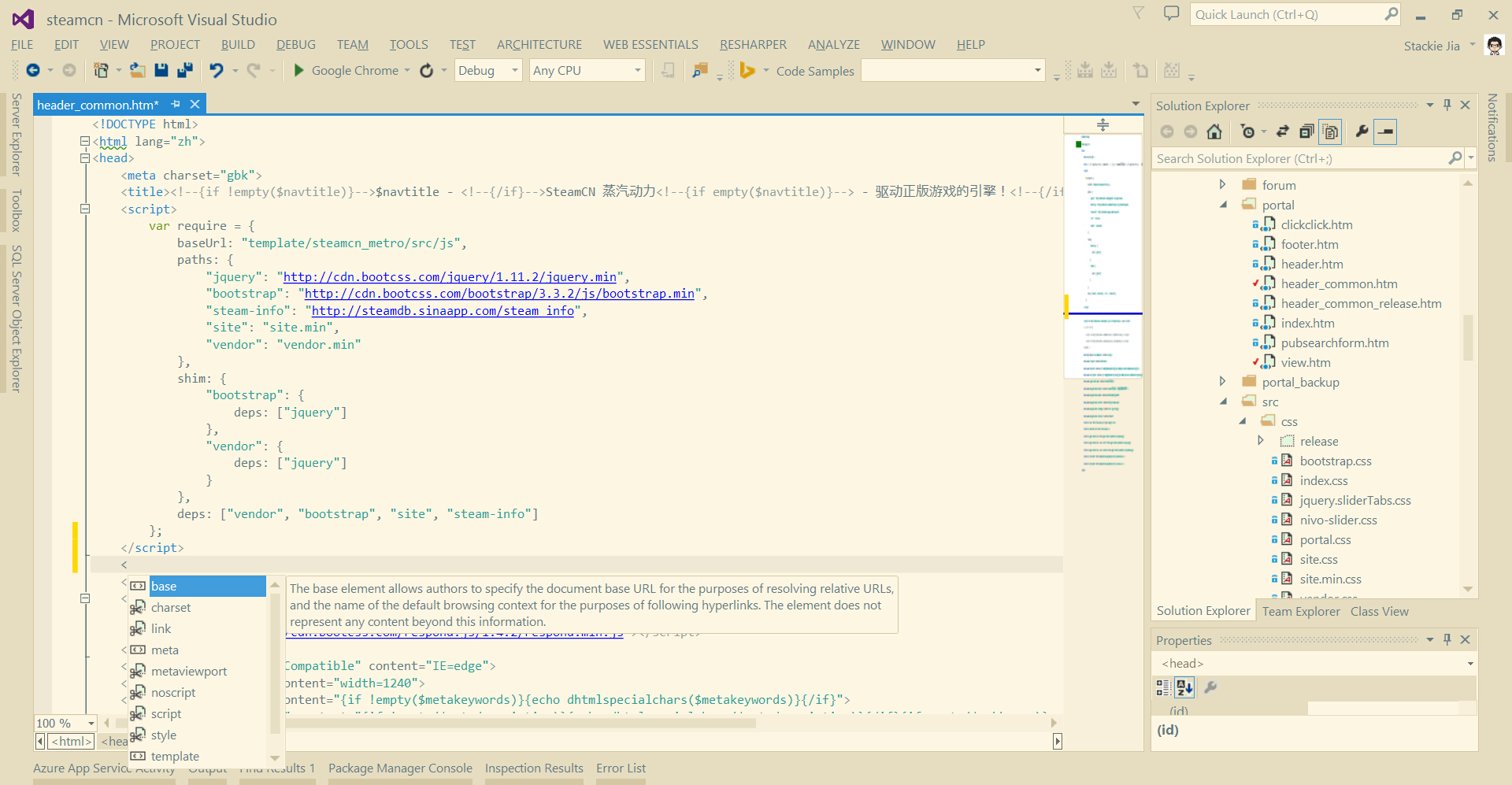Click the Home icon in Solution Explorer
Screen dimensions: 1512x785
[x=1214, y=132]
